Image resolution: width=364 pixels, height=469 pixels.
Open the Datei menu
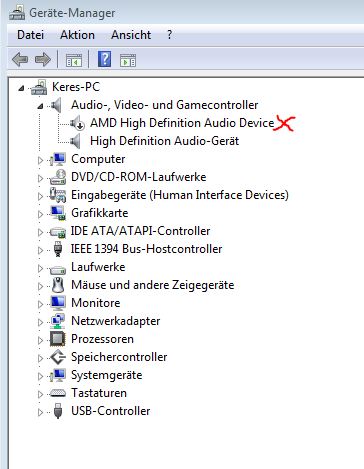[30, 35]
